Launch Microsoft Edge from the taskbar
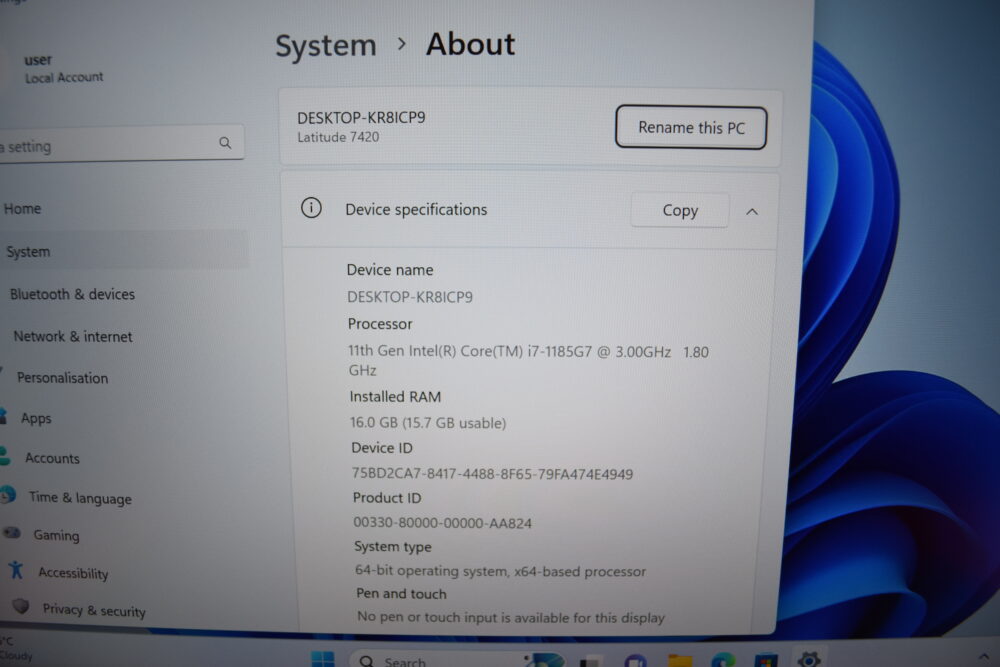This screenshot has width=1000, height=667. point(723,661)
